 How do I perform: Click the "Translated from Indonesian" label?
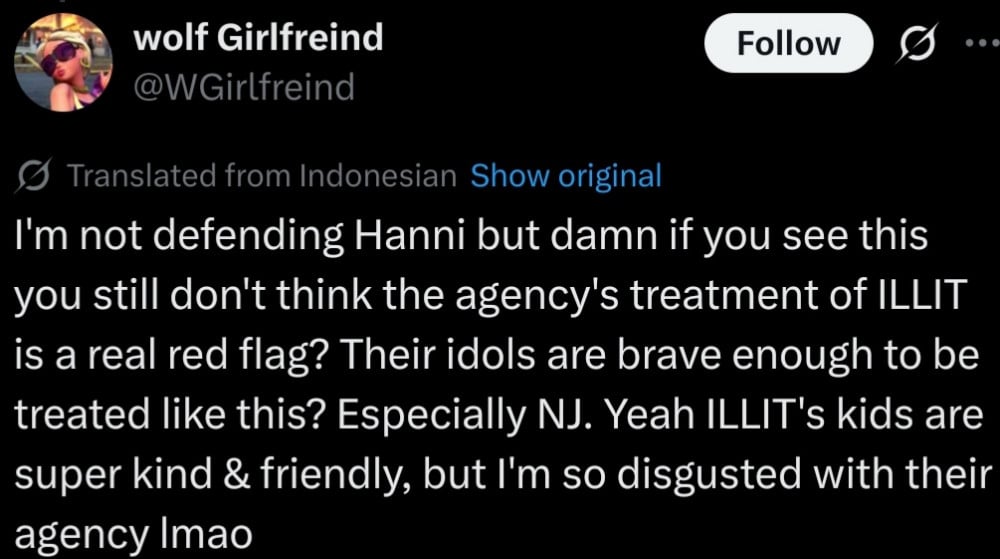tap(260, 176)
